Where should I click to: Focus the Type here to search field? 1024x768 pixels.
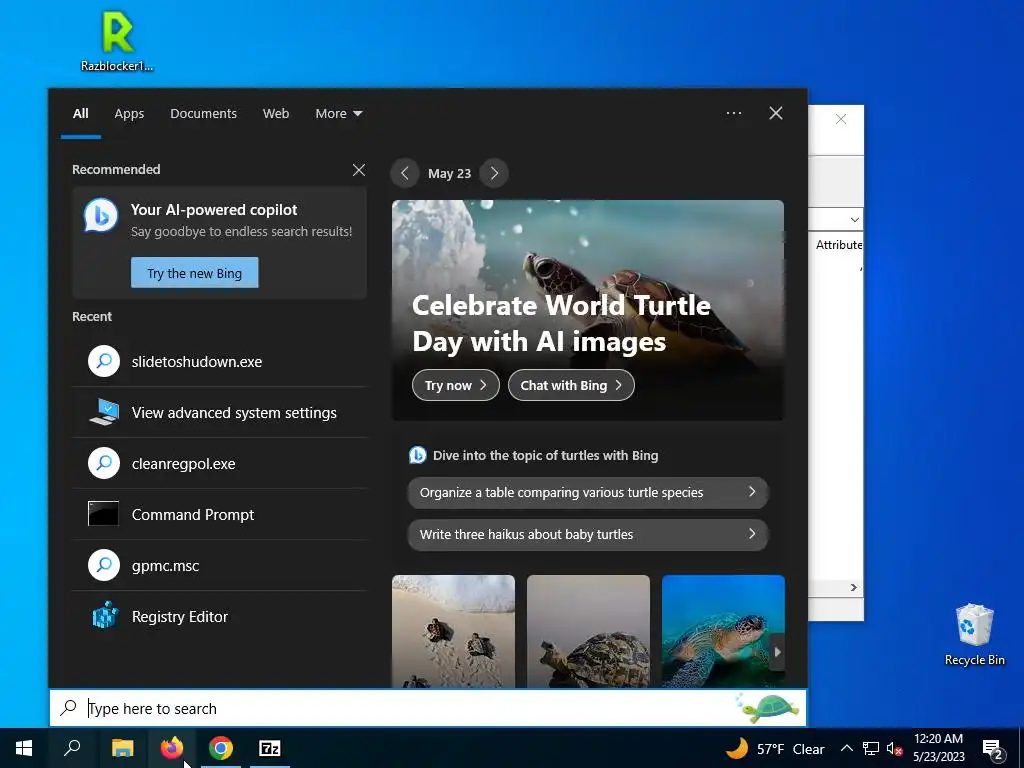coord(428,708)
